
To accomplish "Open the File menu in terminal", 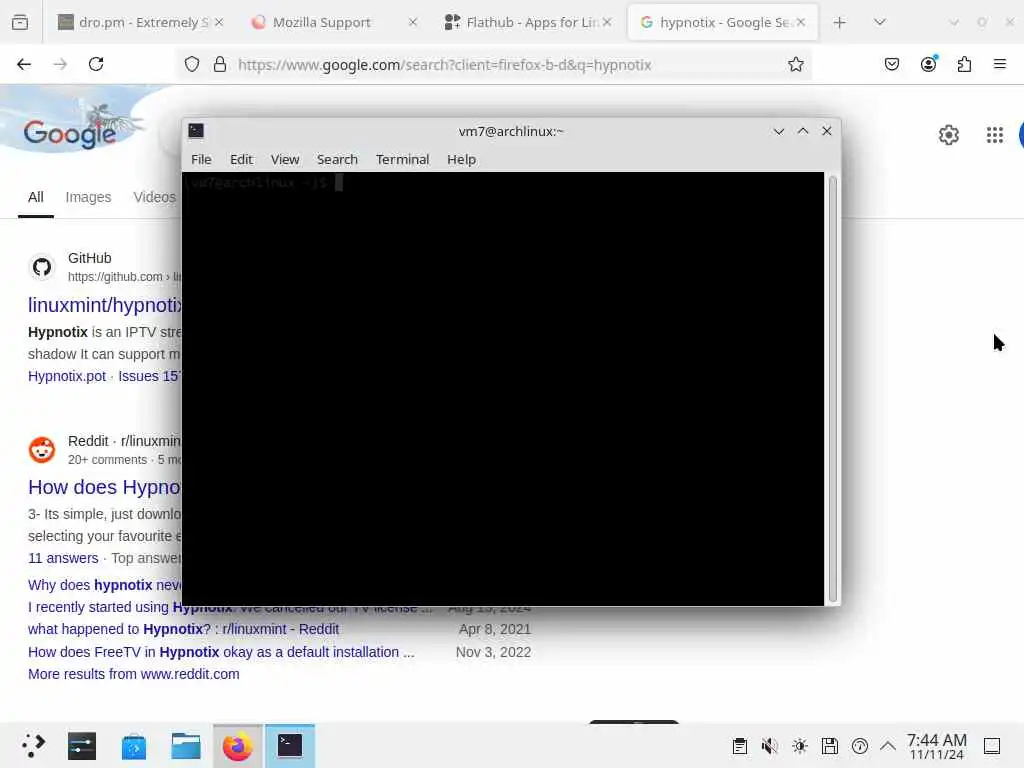I will pos(201,159).
